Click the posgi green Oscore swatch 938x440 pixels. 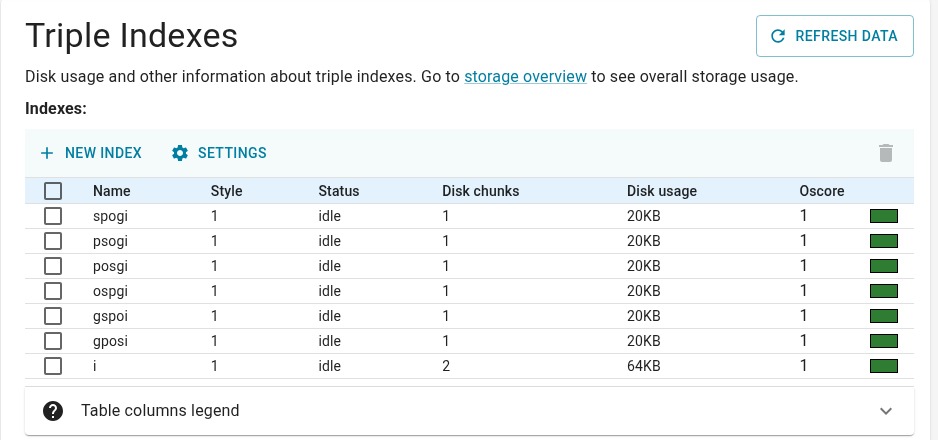coord(884,266)
